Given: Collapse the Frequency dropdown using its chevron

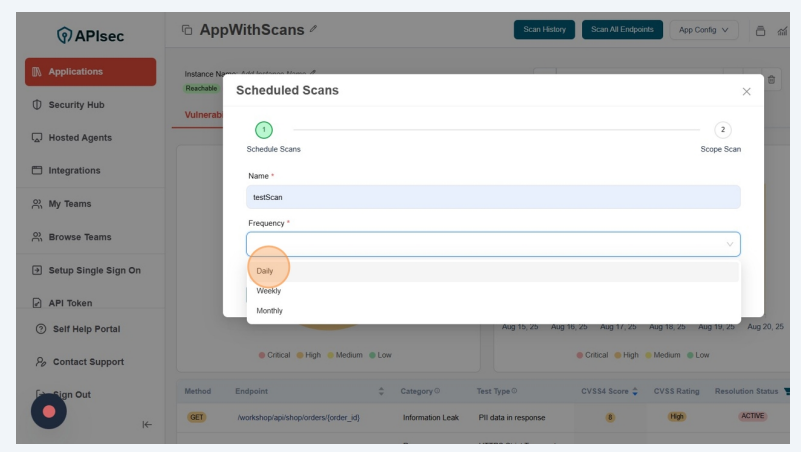Looking at the screenshot, I should pos(729,244).
